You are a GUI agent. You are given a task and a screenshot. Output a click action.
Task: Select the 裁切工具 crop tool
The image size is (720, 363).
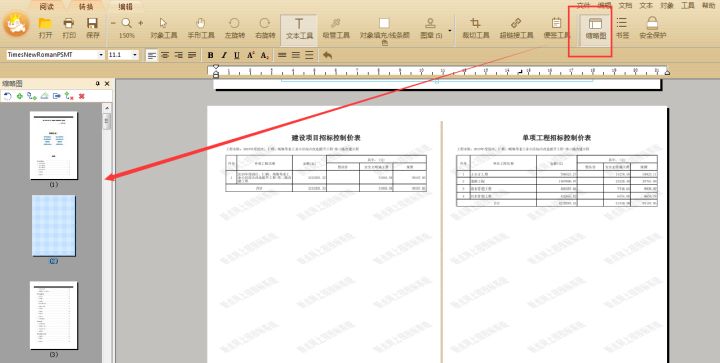click(x=475, y=28)
